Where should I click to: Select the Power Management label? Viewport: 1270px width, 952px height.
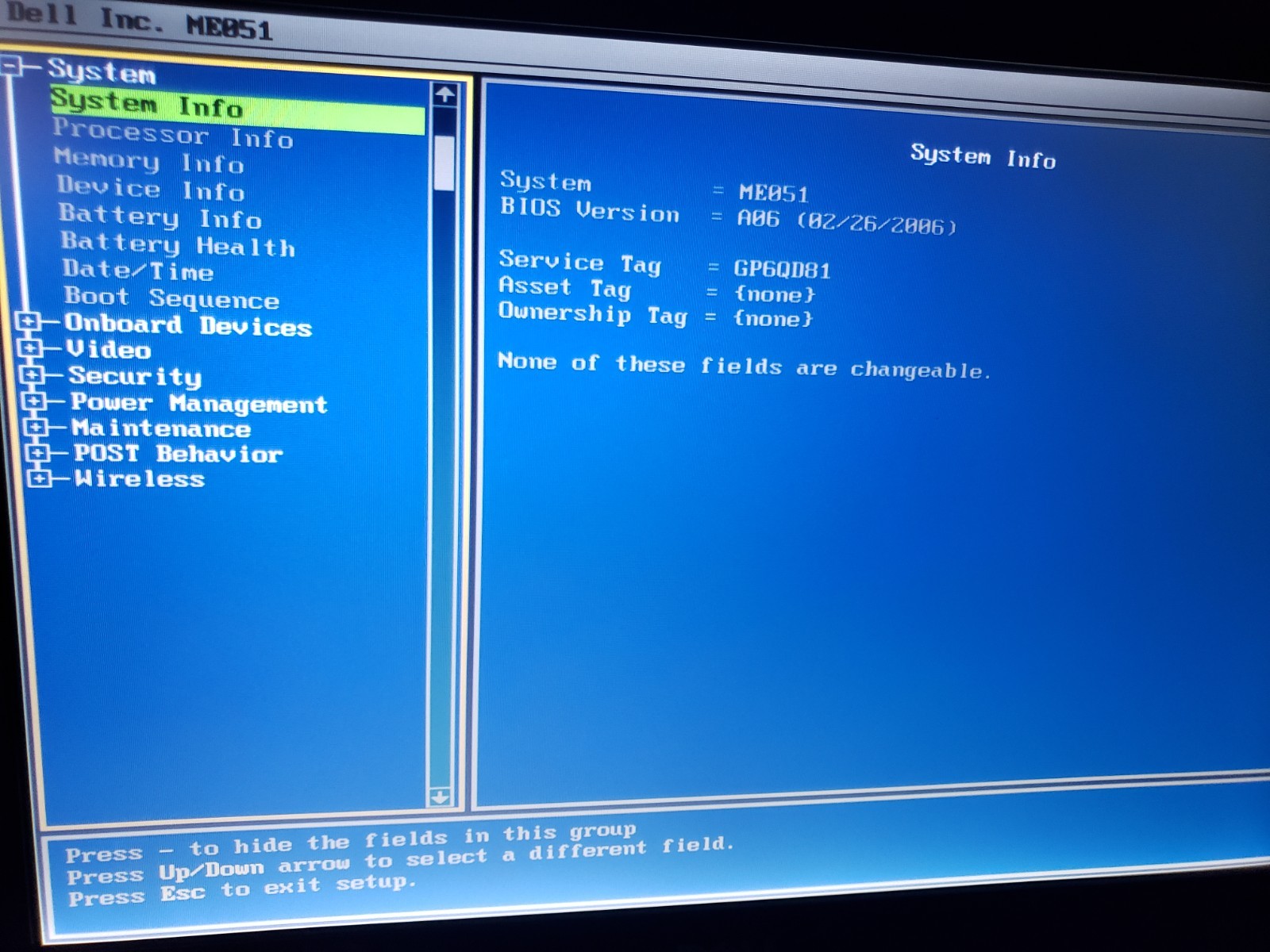pyautogui.click(x=198, y=404)
